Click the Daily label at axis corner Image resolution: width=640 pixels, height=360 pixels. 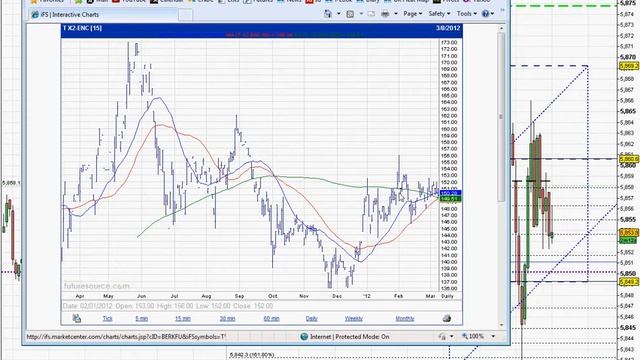[447, 296]
